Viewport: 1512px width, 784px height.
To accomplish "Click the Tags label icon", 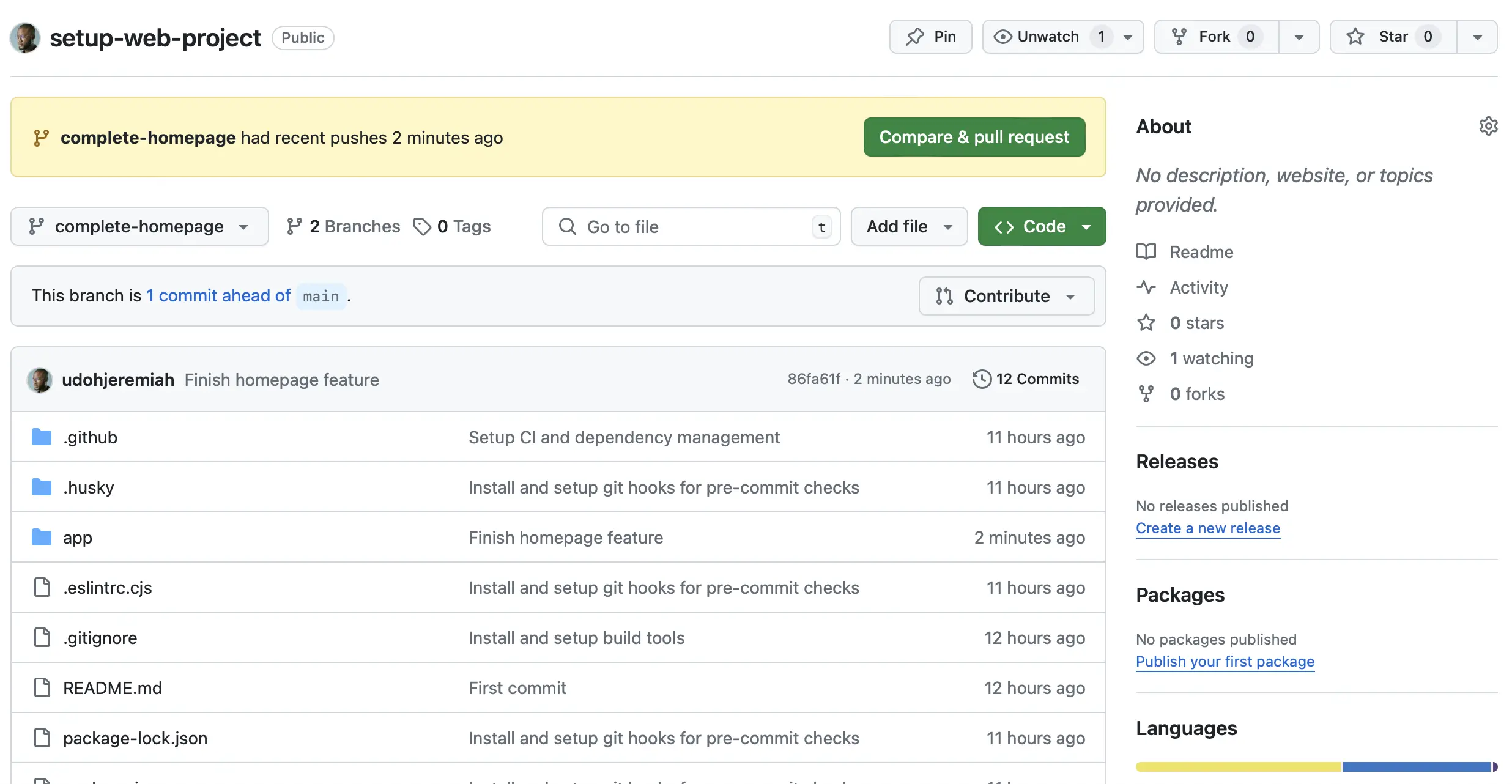I will 422,226.
